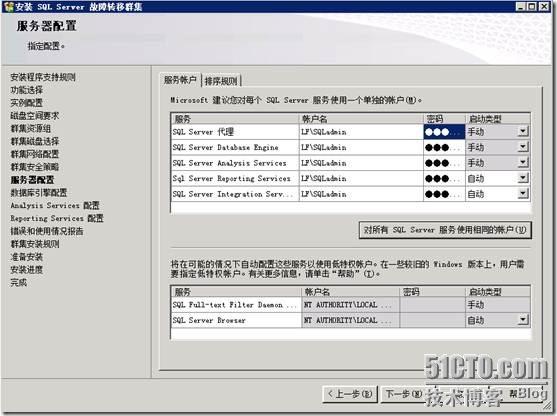Select 准备安装 step in sidebar

click(x=27, y=256)
